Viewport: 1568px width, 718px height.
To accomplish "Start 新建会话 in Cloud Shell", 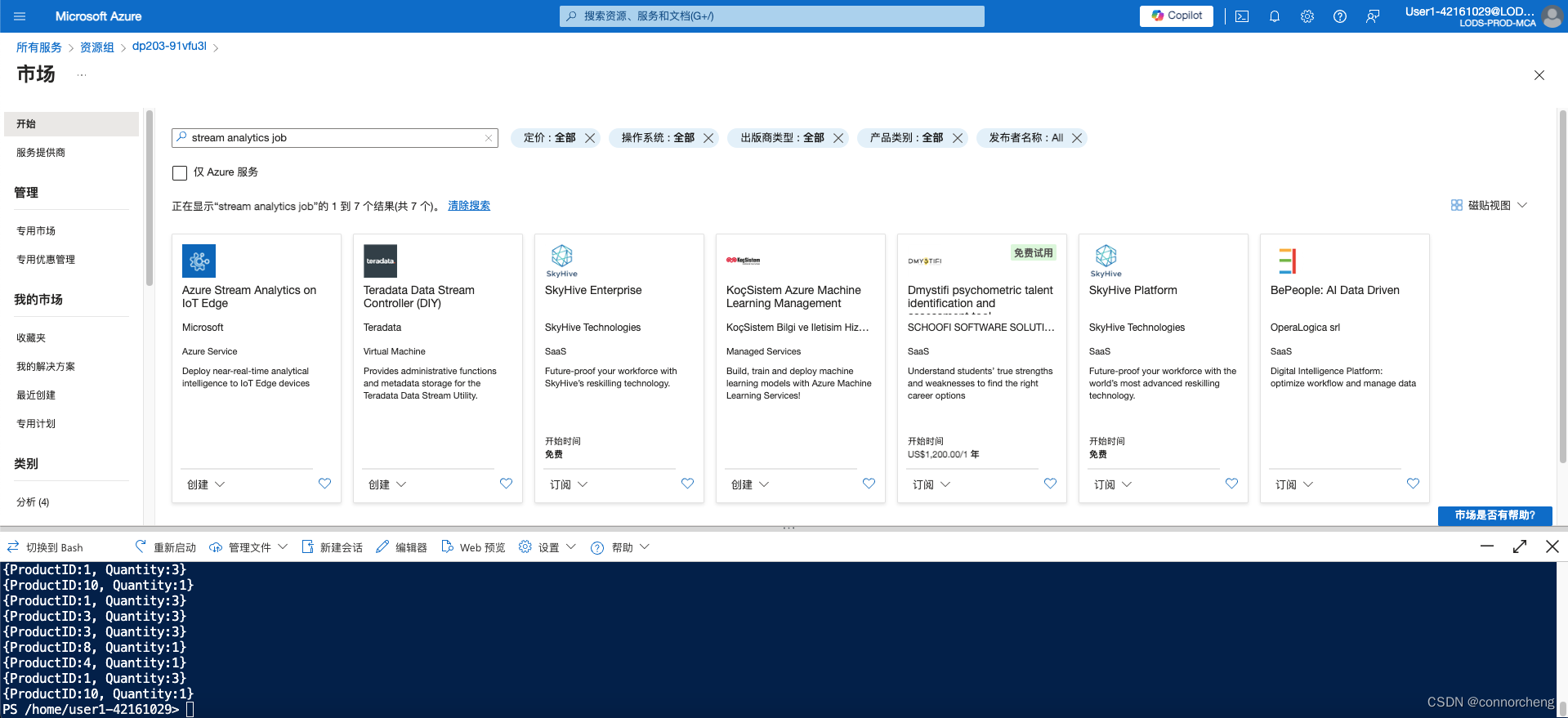I will pos(333,547).
